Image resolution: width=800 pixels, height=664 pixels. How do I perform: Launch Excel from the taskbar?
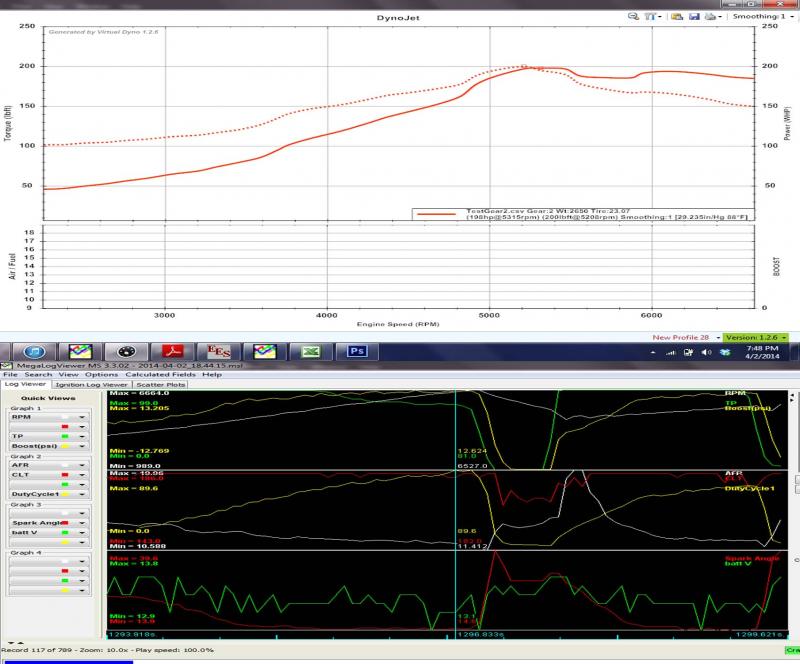(x=311, y=352)
